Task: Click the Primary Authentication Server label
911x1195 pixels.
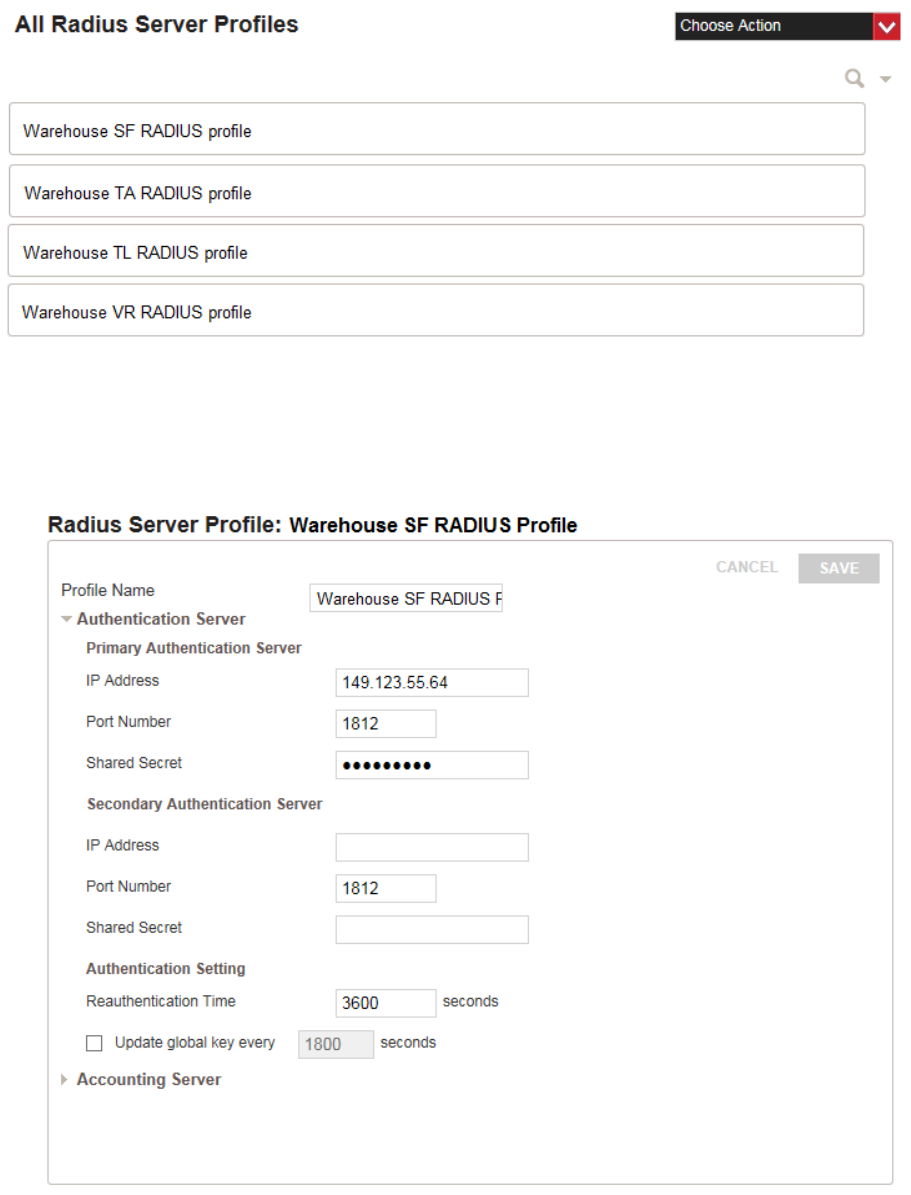Action: point(194,648)
